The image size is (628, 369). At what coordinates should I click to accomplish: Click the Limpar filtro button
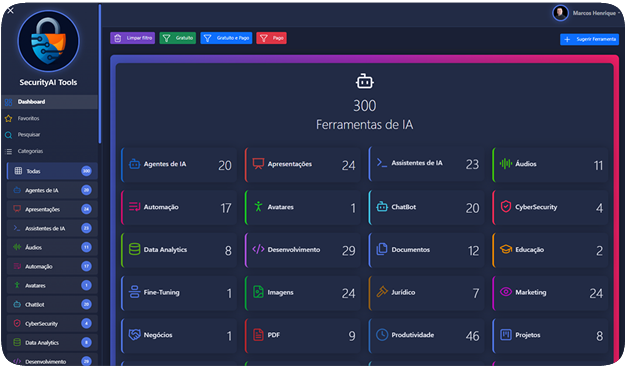tap(133, 38)
